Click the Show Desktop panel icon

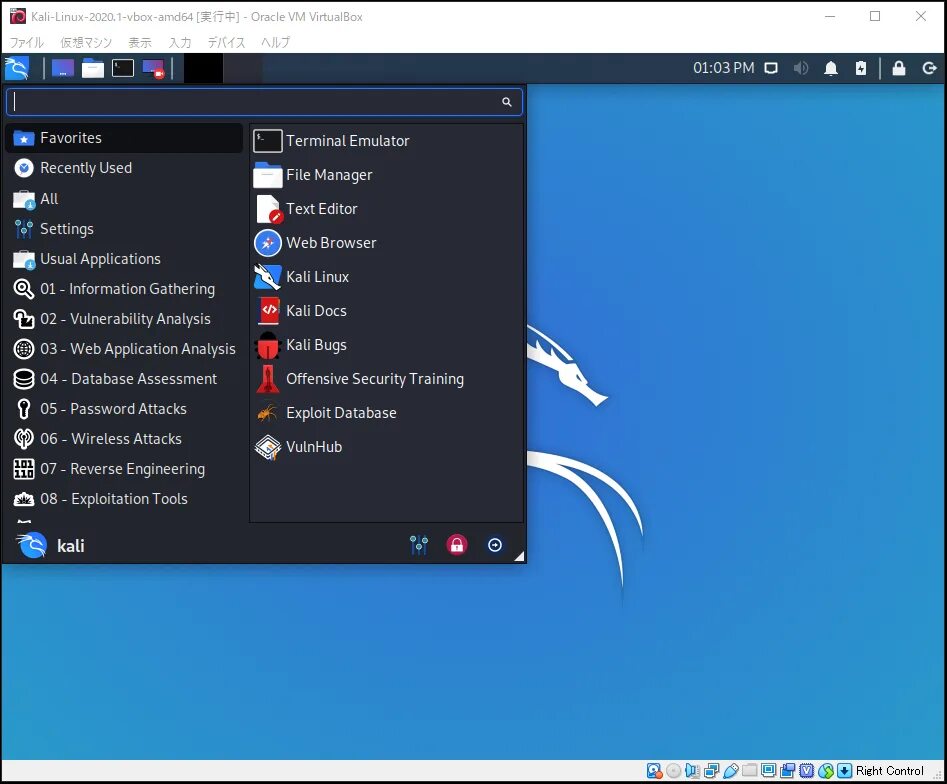click(x=63, y=68)
